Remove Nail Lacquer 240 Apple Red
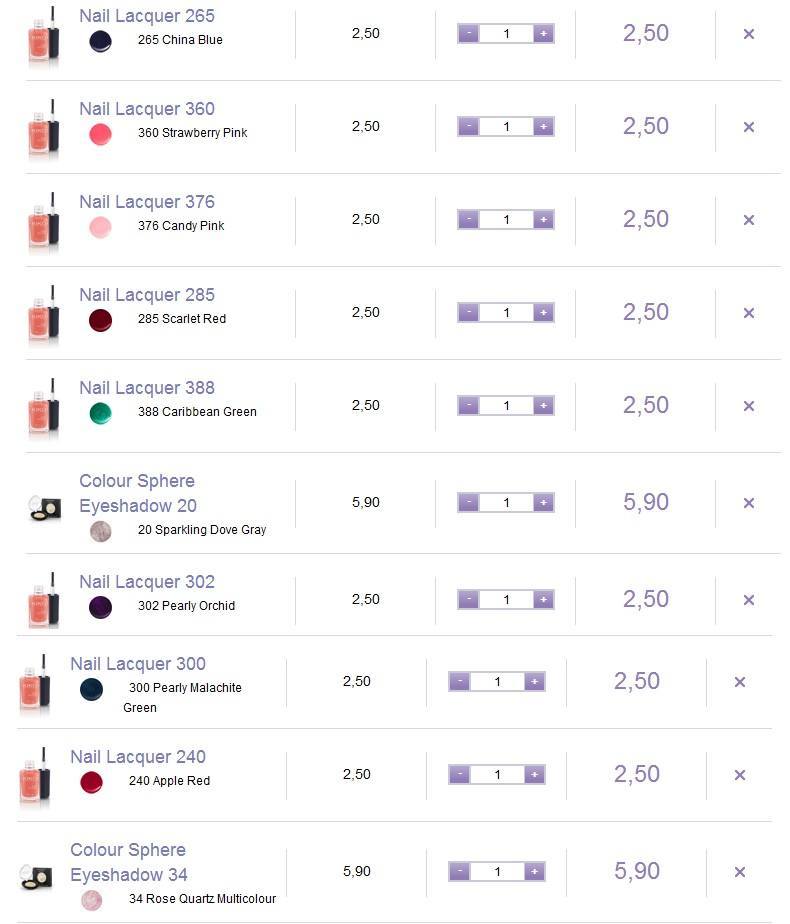Image resolution: width=790 pixels, height=924 pixels. [740, 775]
